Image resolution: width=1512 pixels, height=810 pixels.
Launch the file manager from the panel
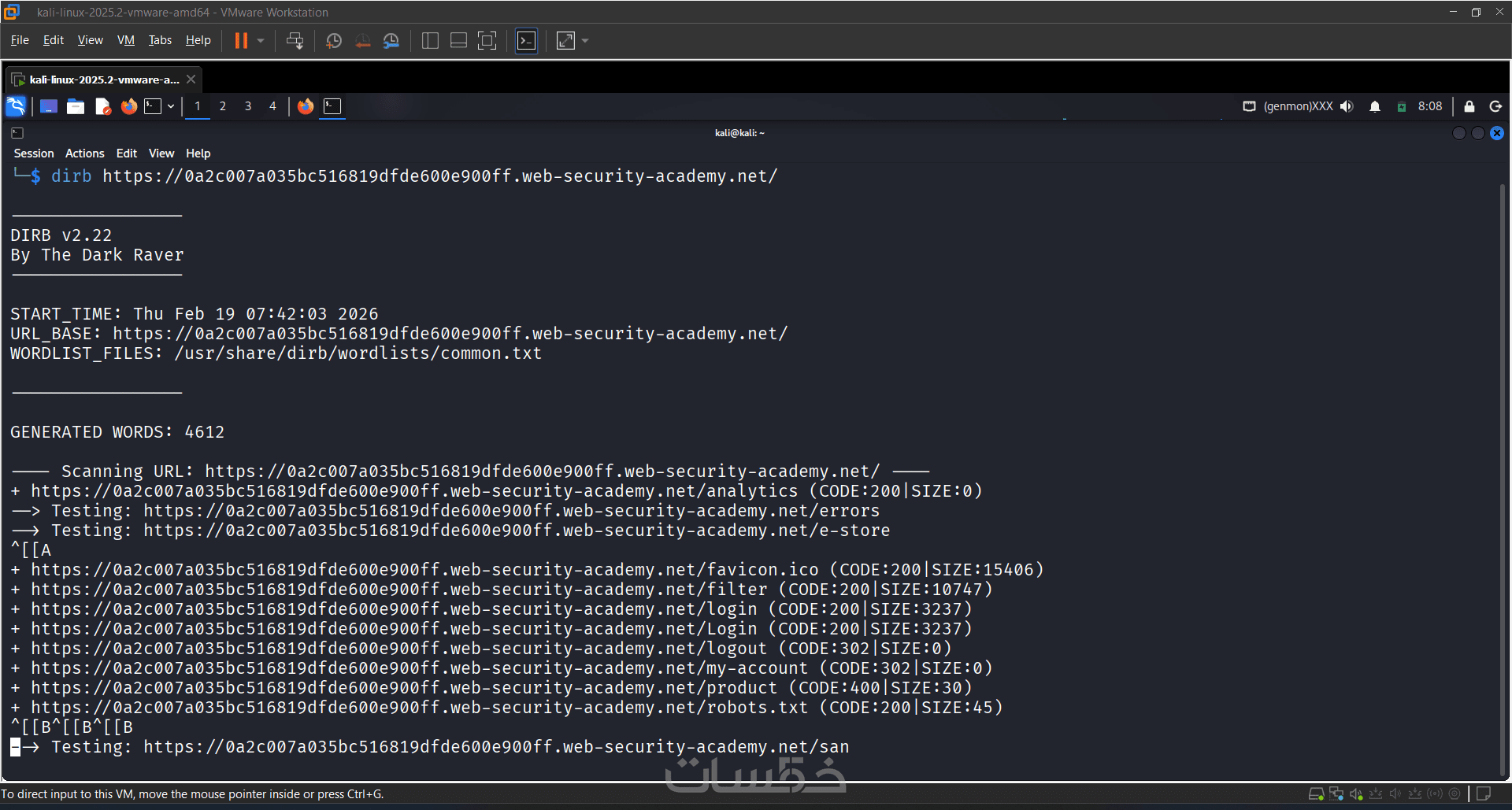coord(76,106)
